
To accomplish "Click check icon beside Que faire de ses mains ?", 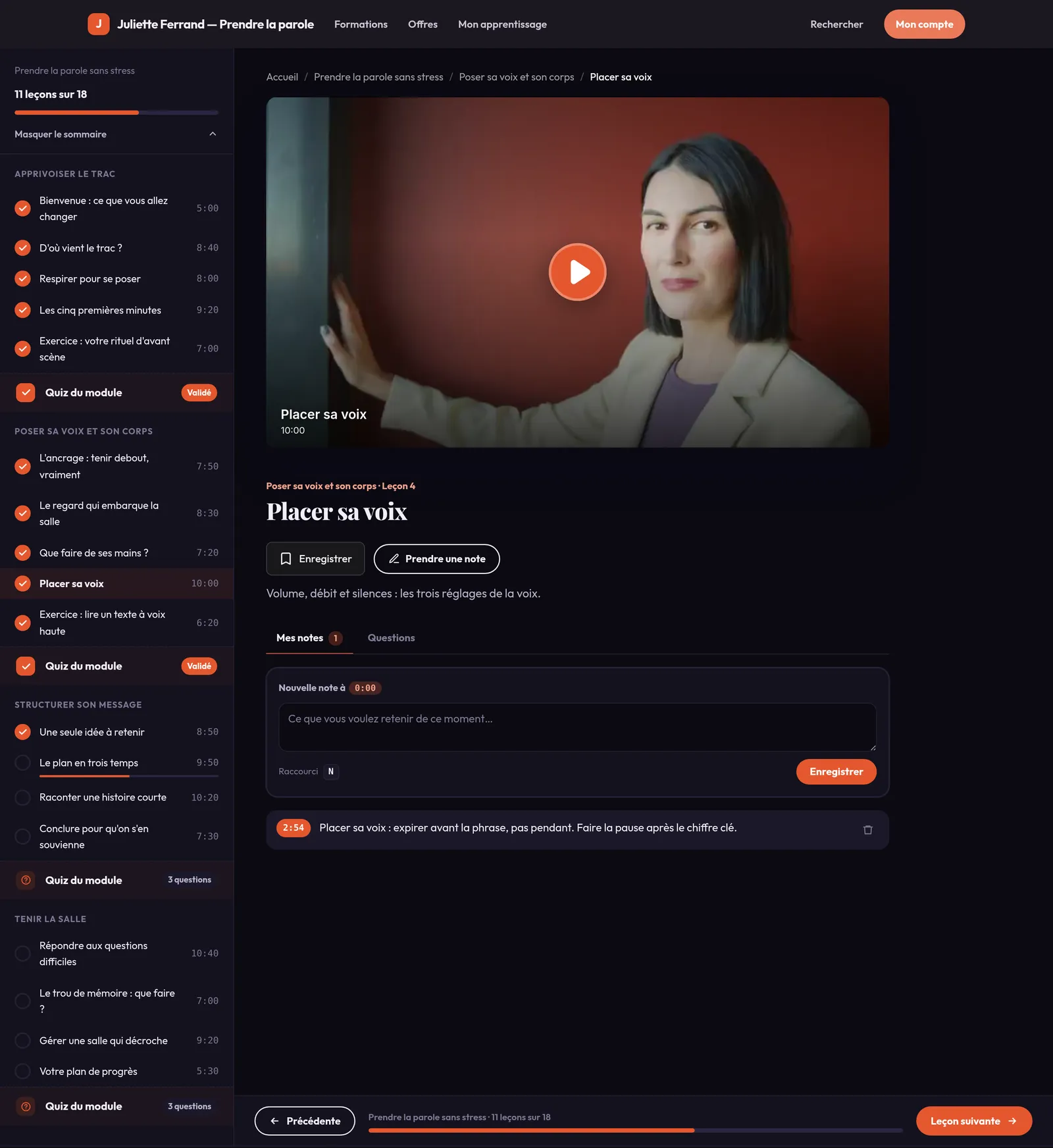I will [x=23, y=552].
